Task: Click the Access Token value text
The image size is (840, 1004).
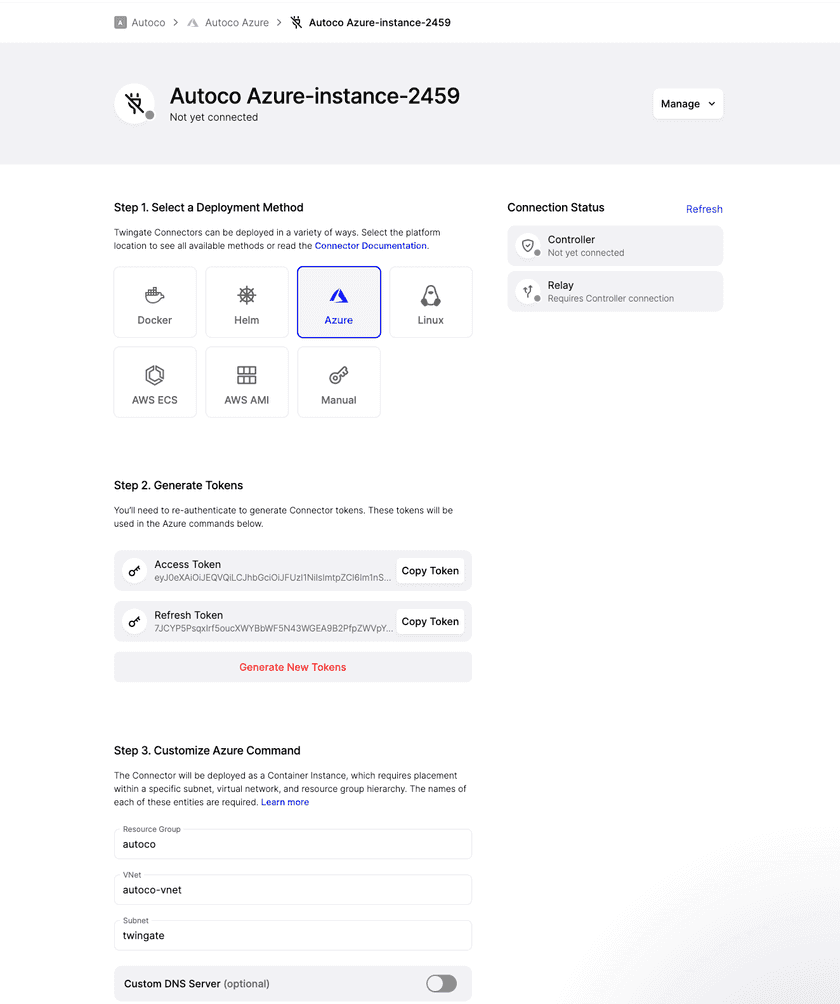Action: coord(273,578)
